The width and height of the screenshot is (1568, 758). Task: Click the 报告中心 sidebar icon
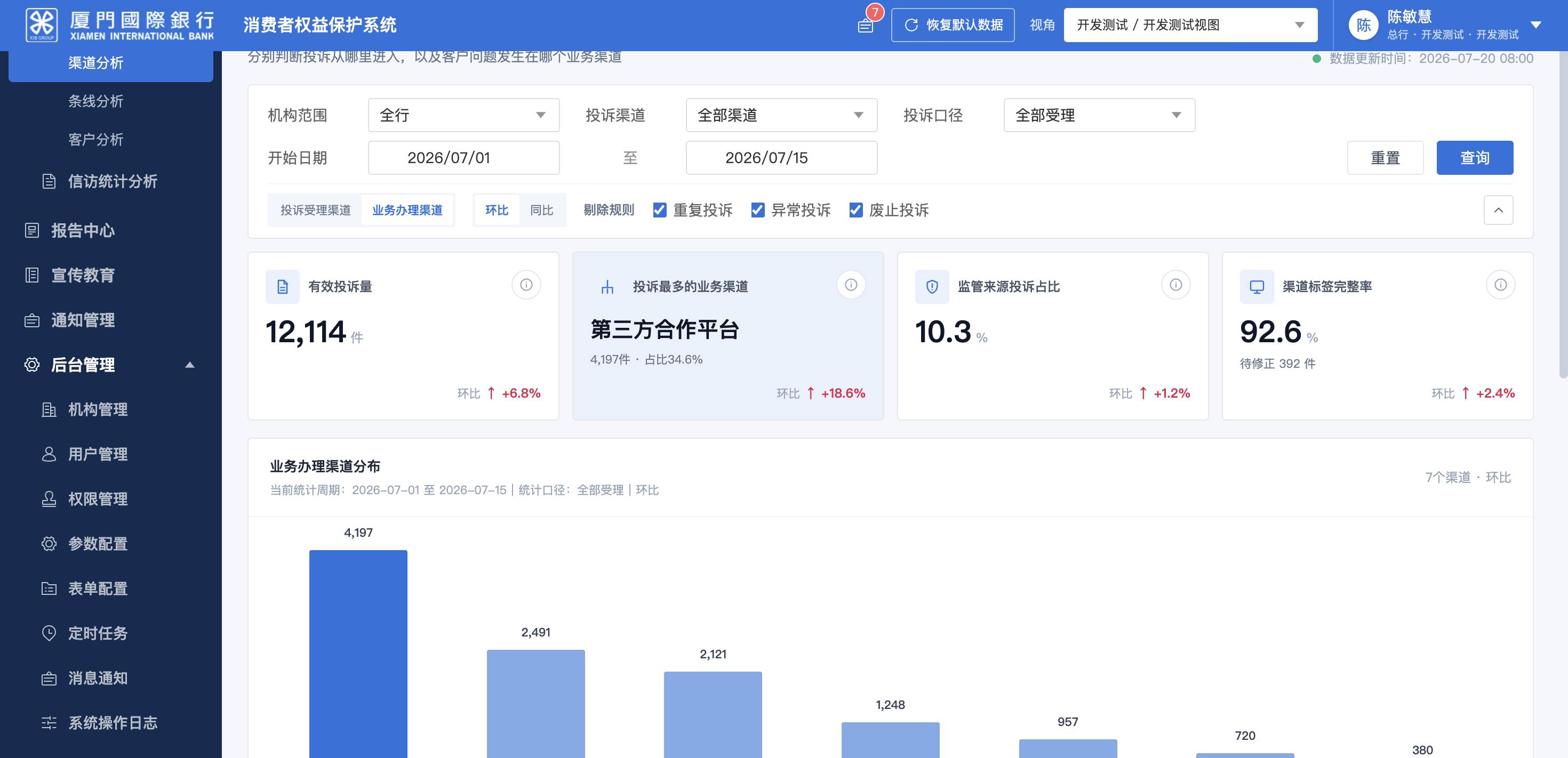31,231
